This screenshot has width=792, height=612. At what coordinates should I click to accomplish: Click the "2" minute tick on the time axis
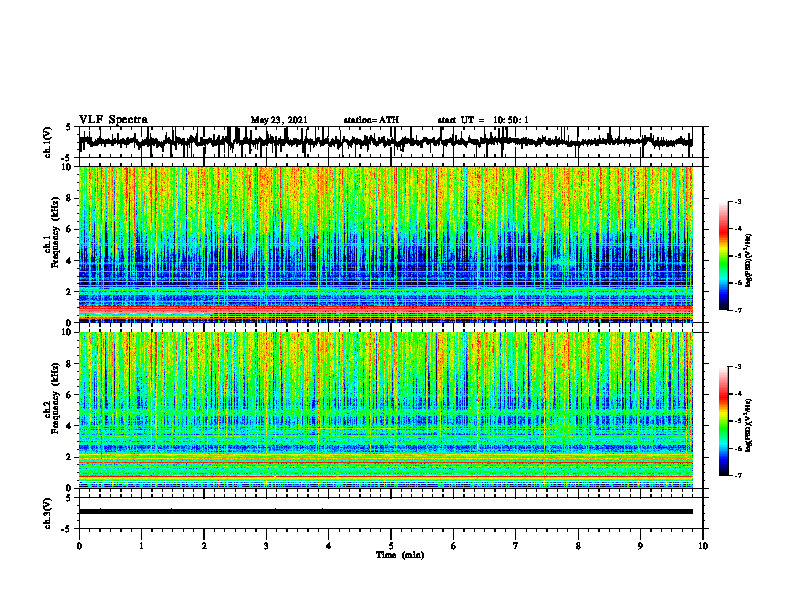204,546
